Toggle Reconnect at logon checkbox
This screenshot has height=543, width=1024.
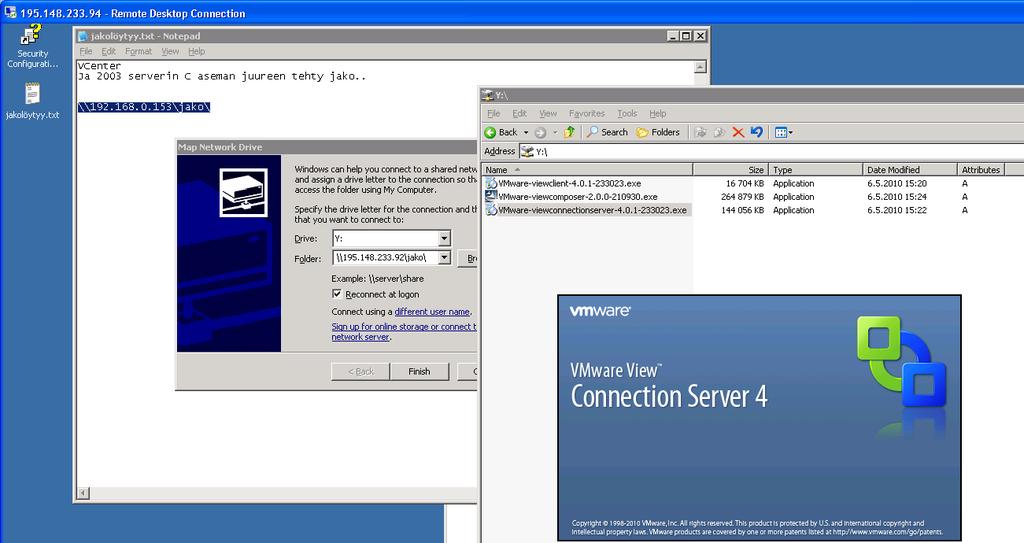pos(337,294)
